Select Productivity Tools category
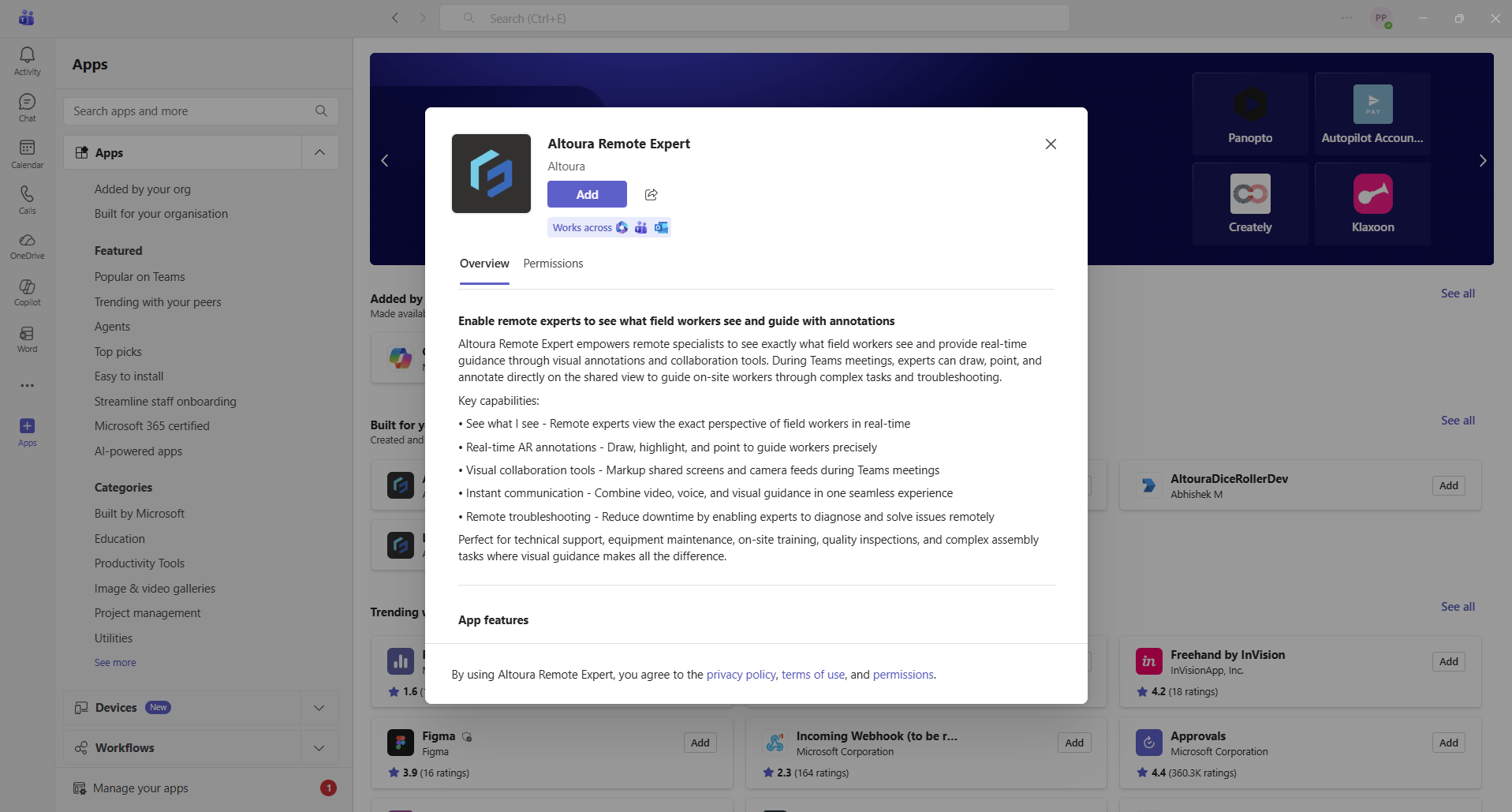The width and height of the screenshot is (1512, 812). pos(140,563)
